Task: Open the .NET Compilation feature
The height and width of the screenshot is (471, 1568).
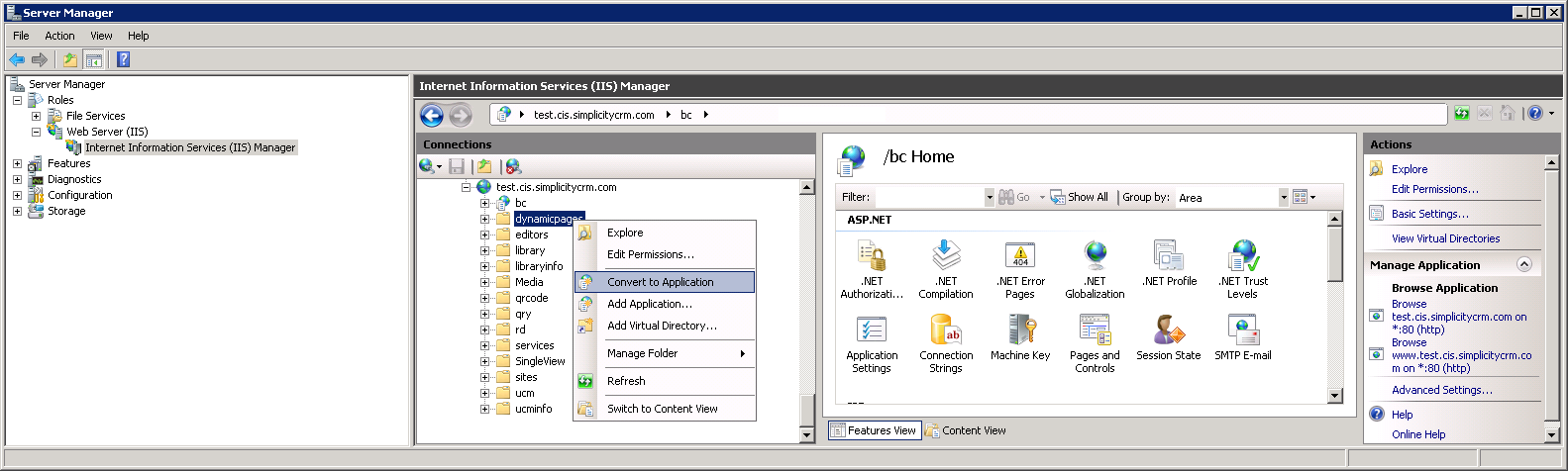Action: pos(946,268)
